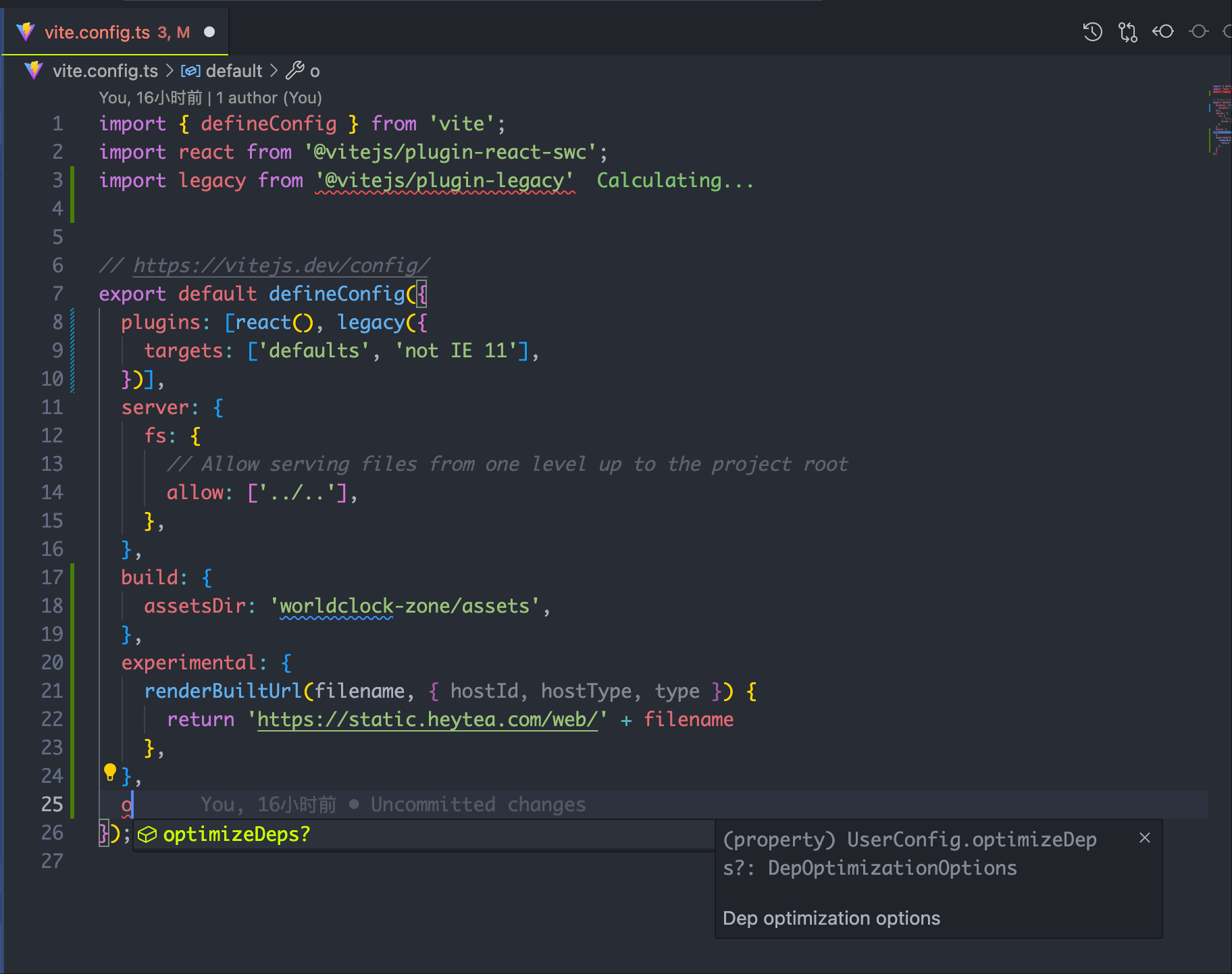Click line number 7 in the gutter
Screen dimensions: 1232x974
[x=58, y=294]
